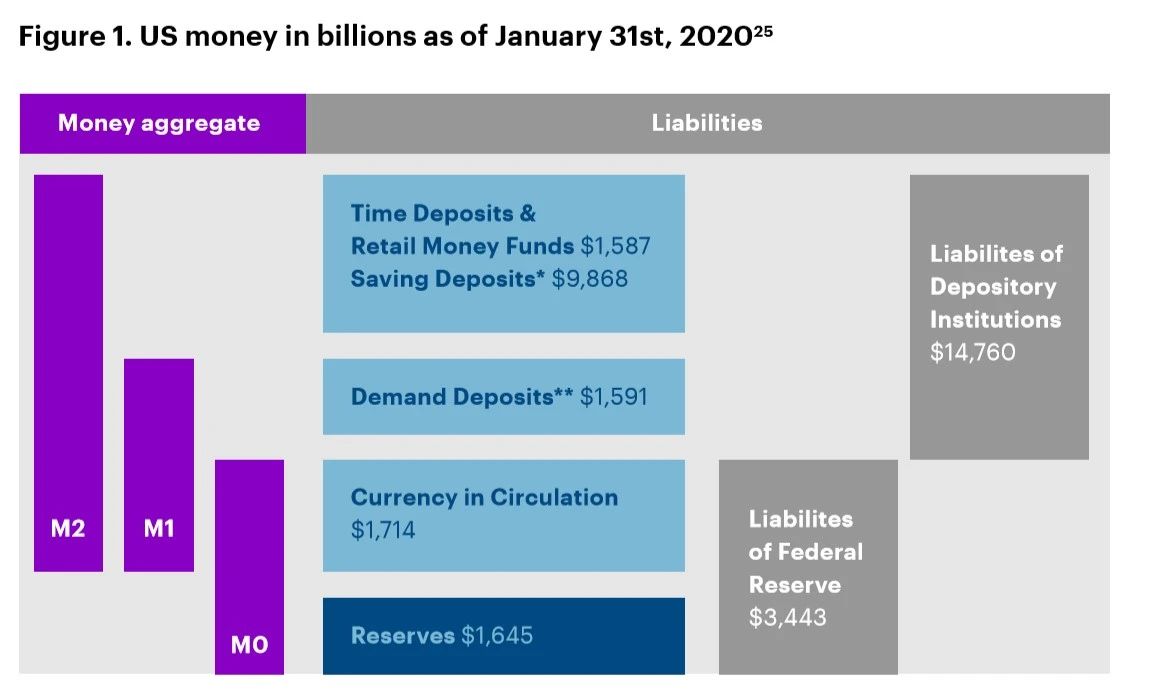Viewport: 1165px width, 694px height.
Task: Click the Time Deposits & Retail Money Funds text
Action: [x=461, y=230]
